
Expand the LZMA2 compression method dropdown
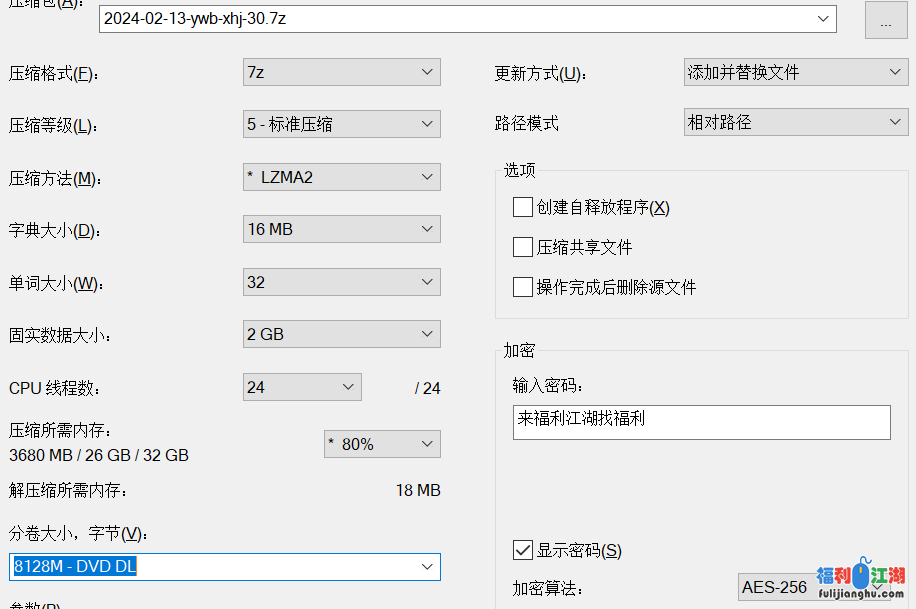click(x=428, y=177)
